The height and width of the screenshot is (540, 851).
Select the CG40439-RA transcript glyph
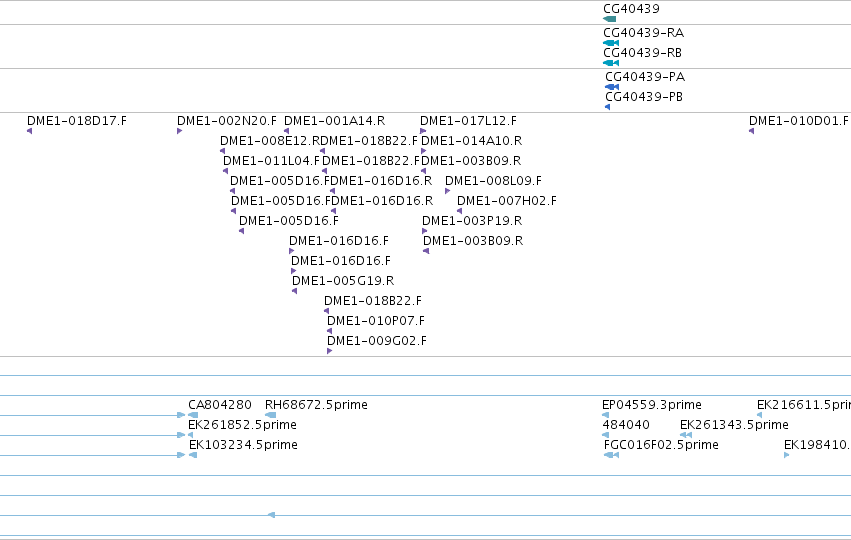tap(611, 43)
